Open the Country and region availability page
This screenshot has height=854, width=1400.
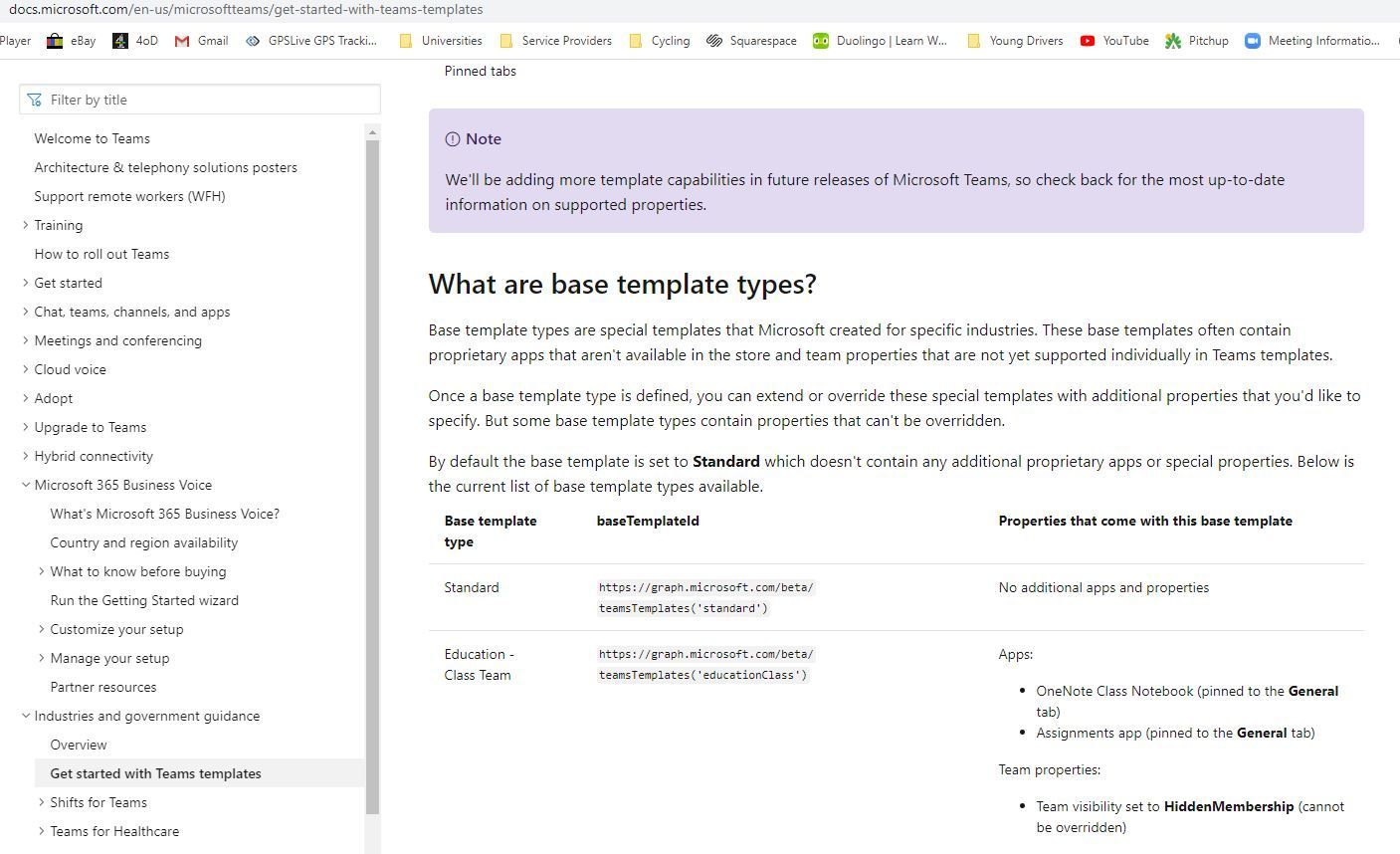tap(143, 542)
